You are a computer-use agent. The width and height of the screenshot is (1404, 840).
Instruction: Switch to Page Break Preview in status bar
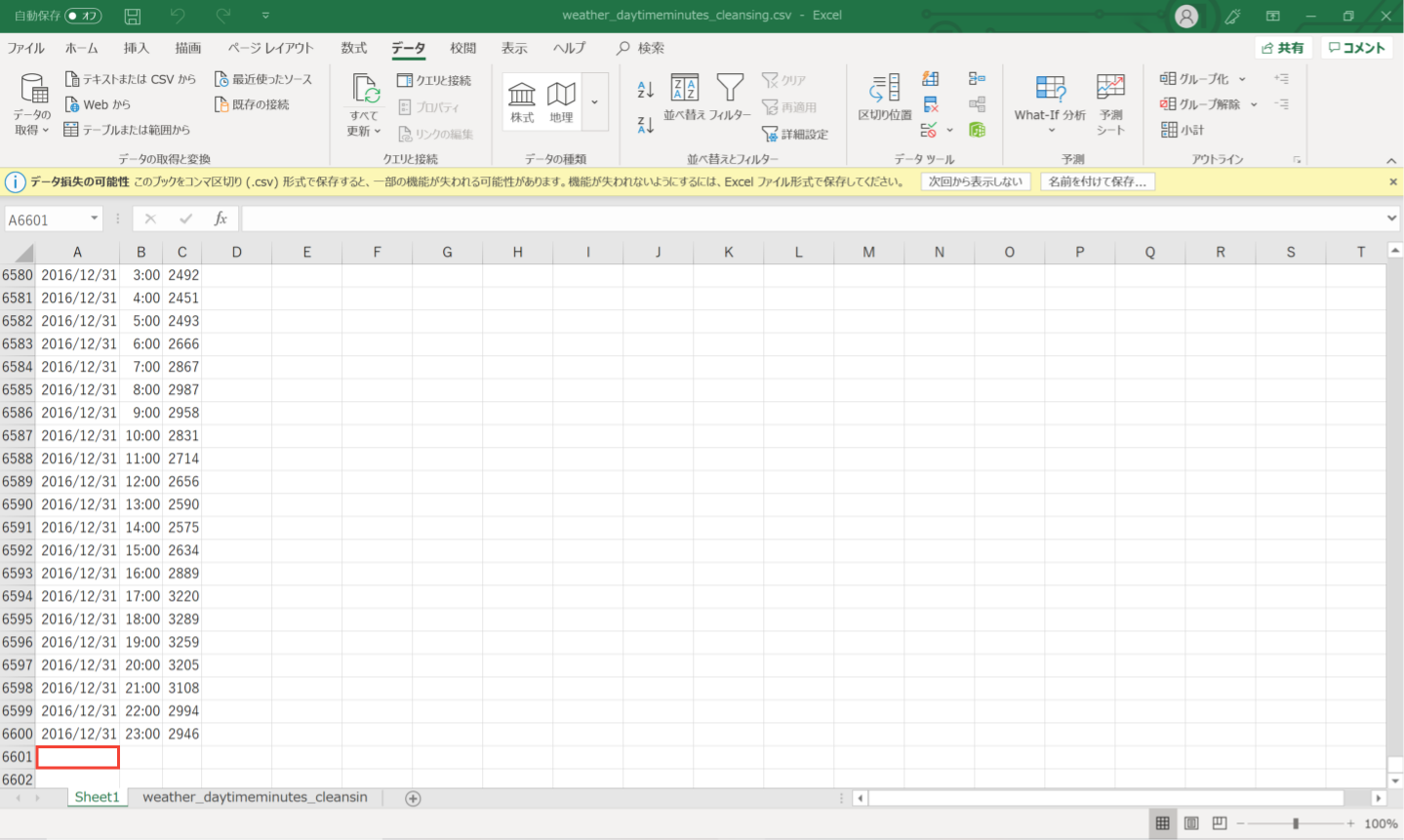(x=1220, y=823)
